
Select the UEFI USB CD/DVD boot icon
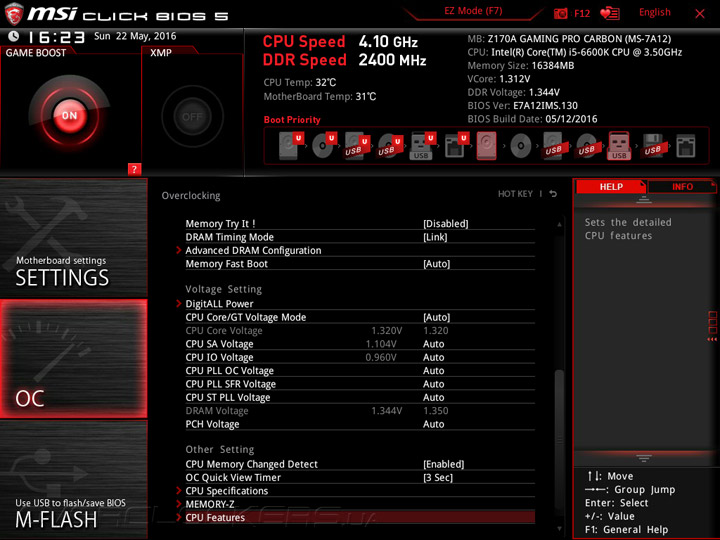tap(390, 146)
